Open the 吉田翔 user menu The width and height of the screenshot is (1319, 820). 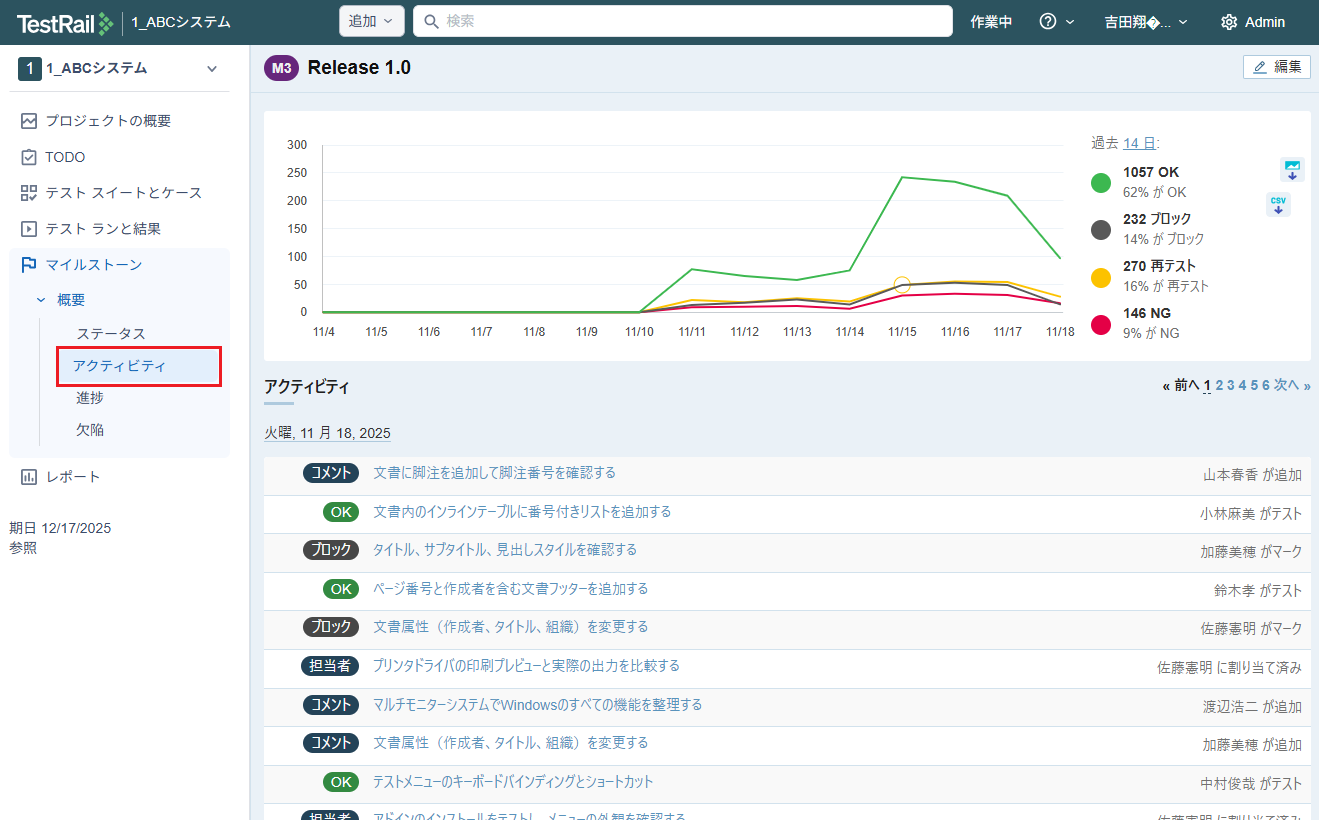click(1145, 22)
